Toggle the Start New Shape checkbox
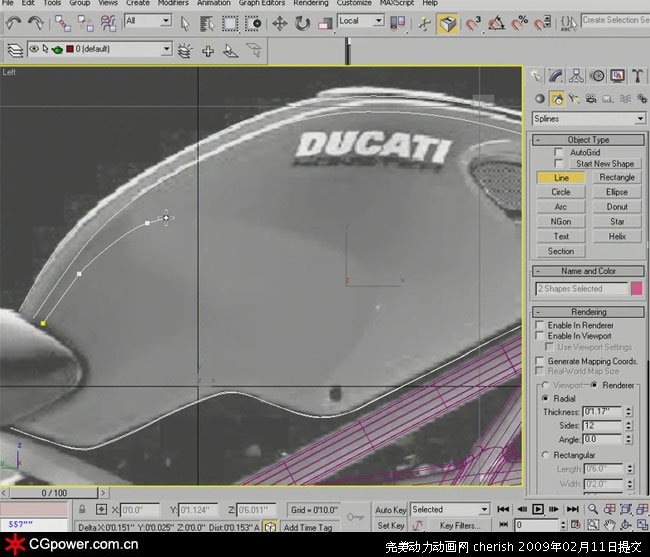This screenshot has height=557, width=650. (558, 163)
